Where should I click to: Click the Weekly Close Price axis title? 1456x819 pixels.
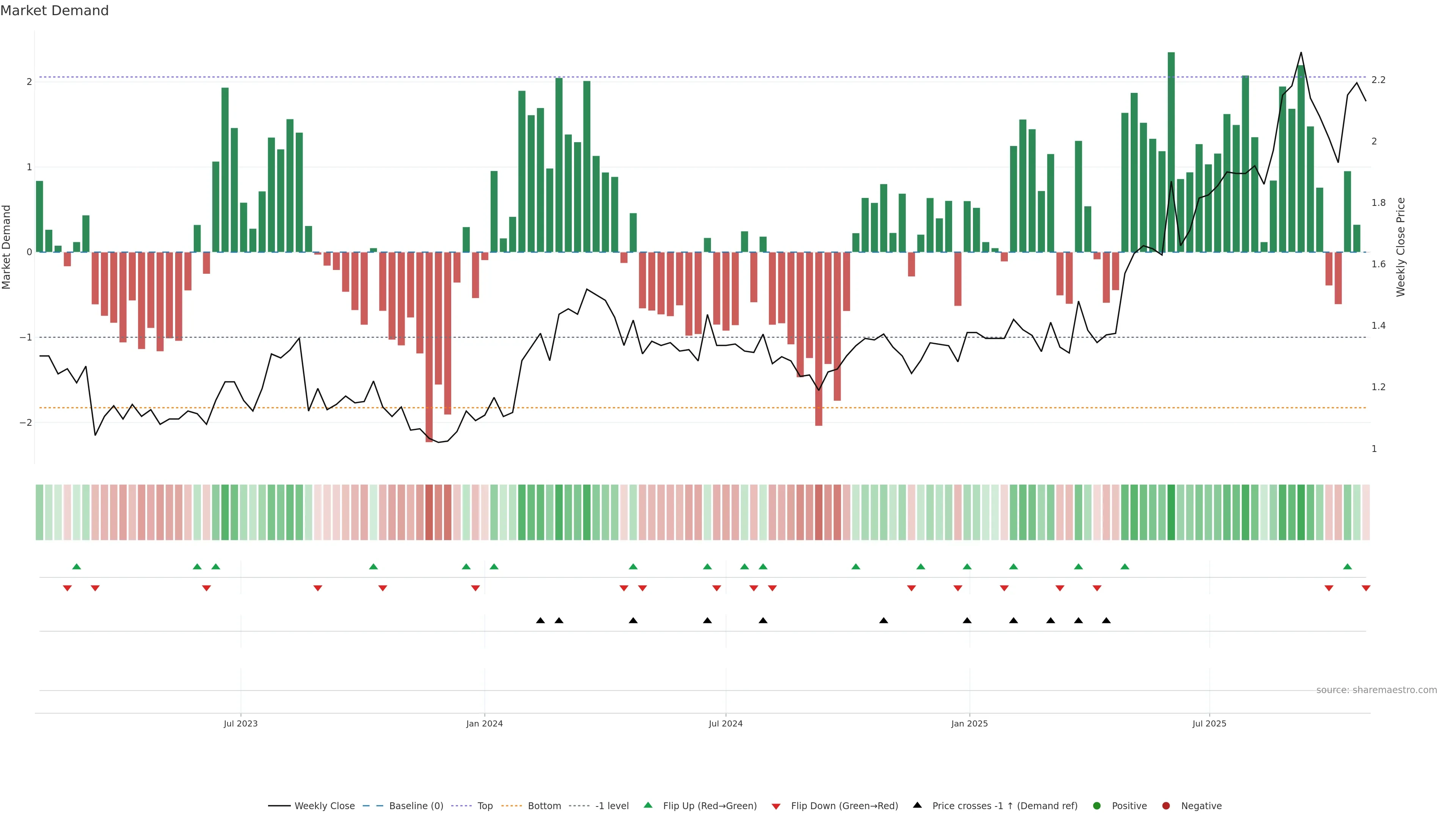(x=1400, y=247)
